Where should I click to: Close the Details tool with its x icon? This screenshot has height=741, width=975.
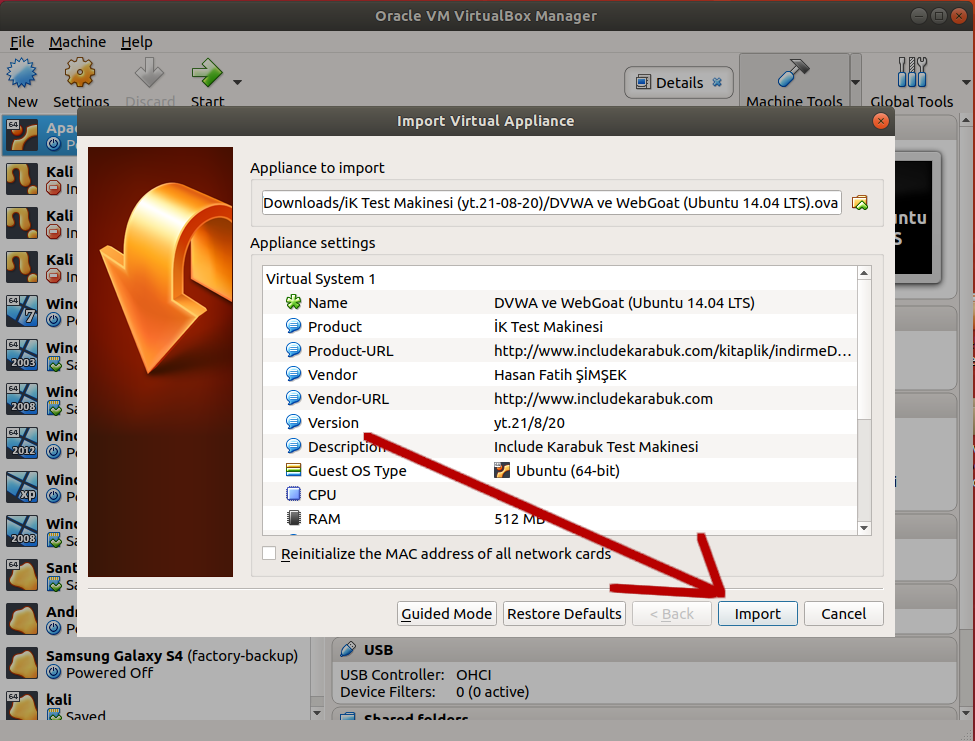pos(717,82)
